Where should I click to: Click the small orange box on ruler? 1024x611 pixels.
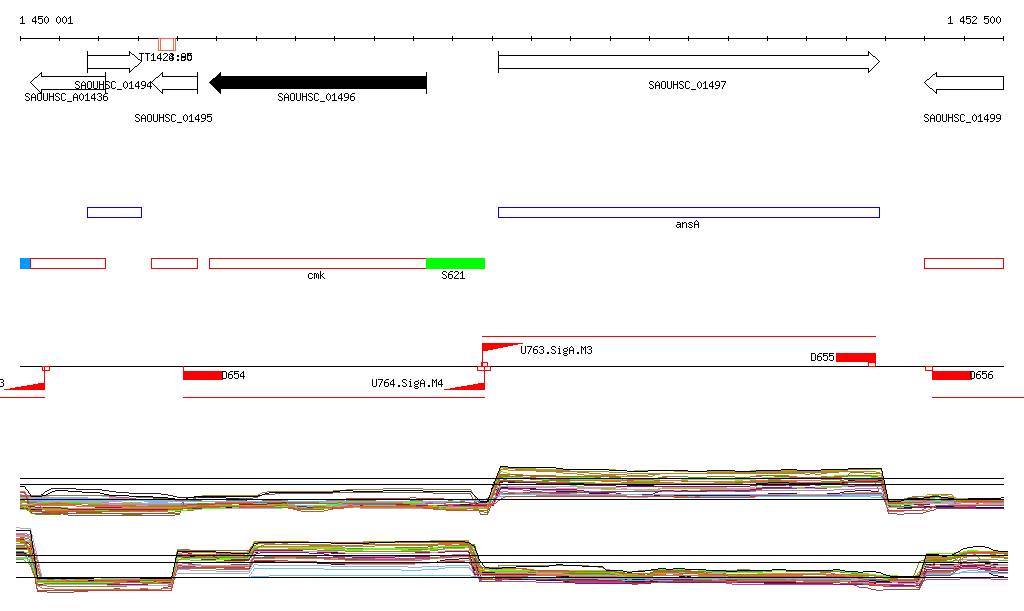click(x=167, y=44)
